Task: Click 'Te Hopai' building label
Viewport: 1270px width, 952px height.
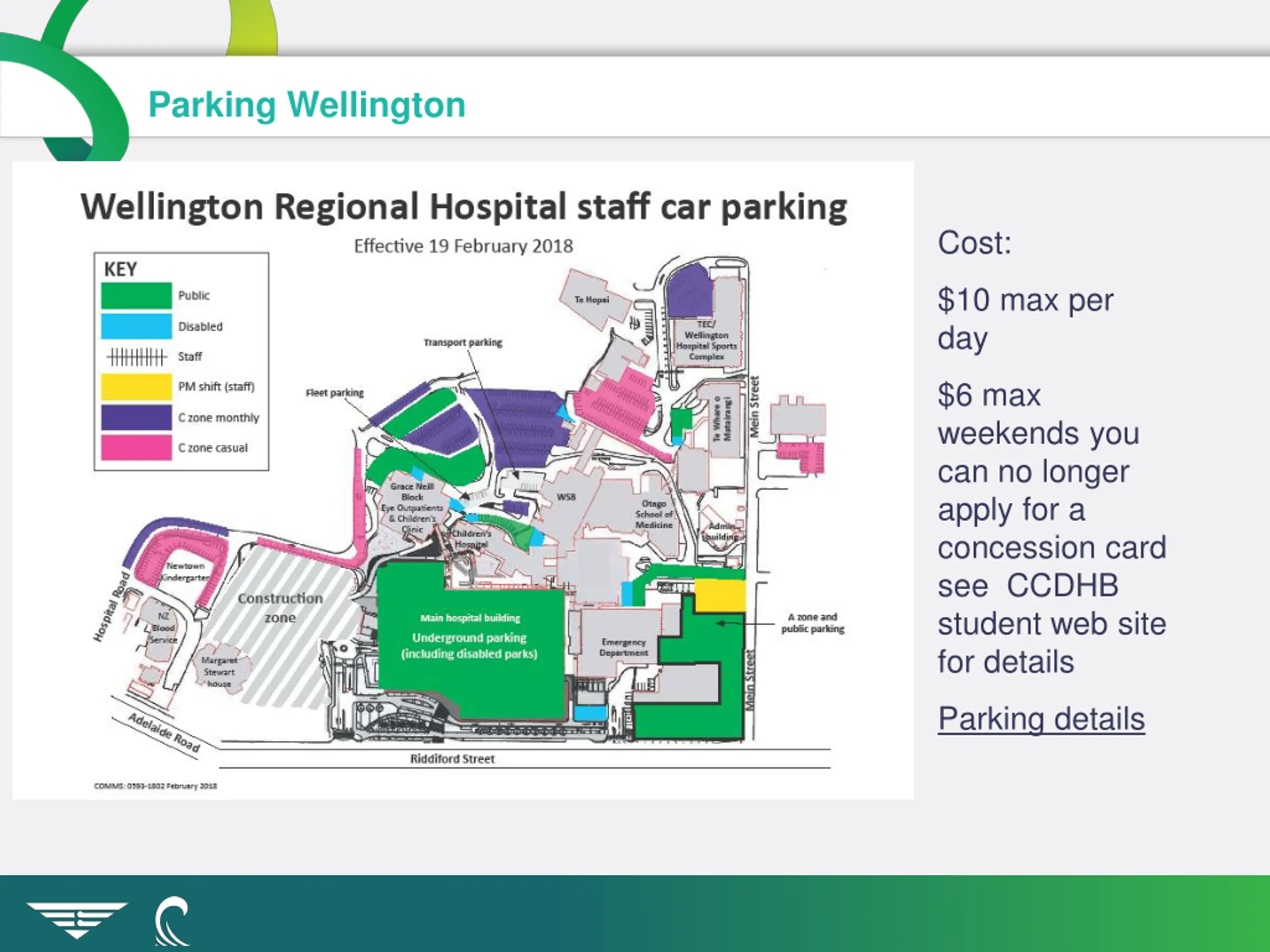Action: pos(592,299)
